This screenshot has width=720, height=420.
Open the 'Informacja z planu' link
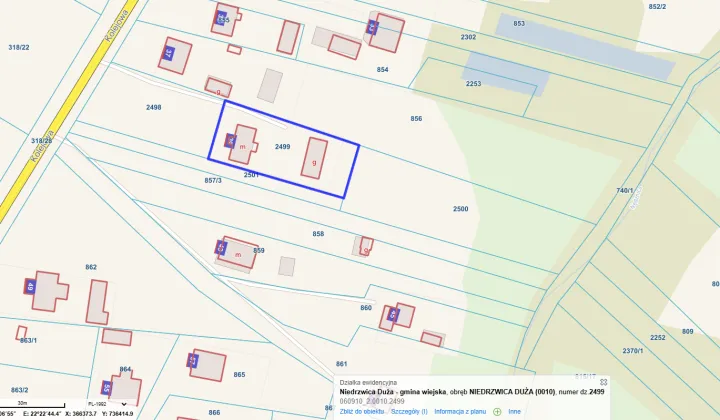[x=460, y=412]
